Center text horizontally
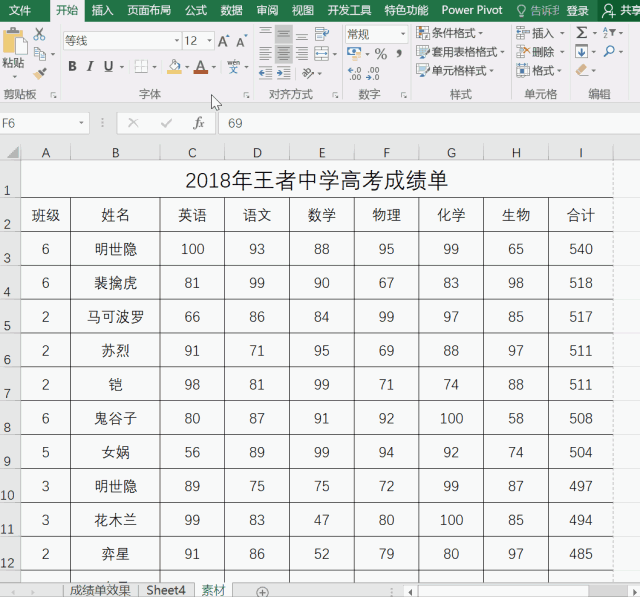 click(x=284, y=53)
